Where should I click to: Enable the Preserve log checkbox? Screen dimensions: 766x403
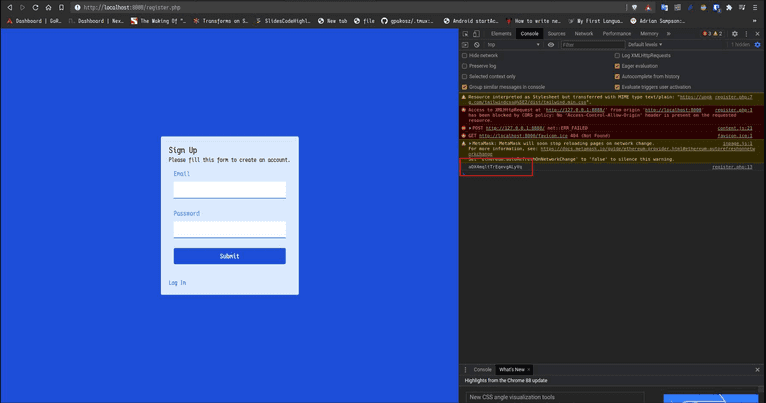point(465,66)
